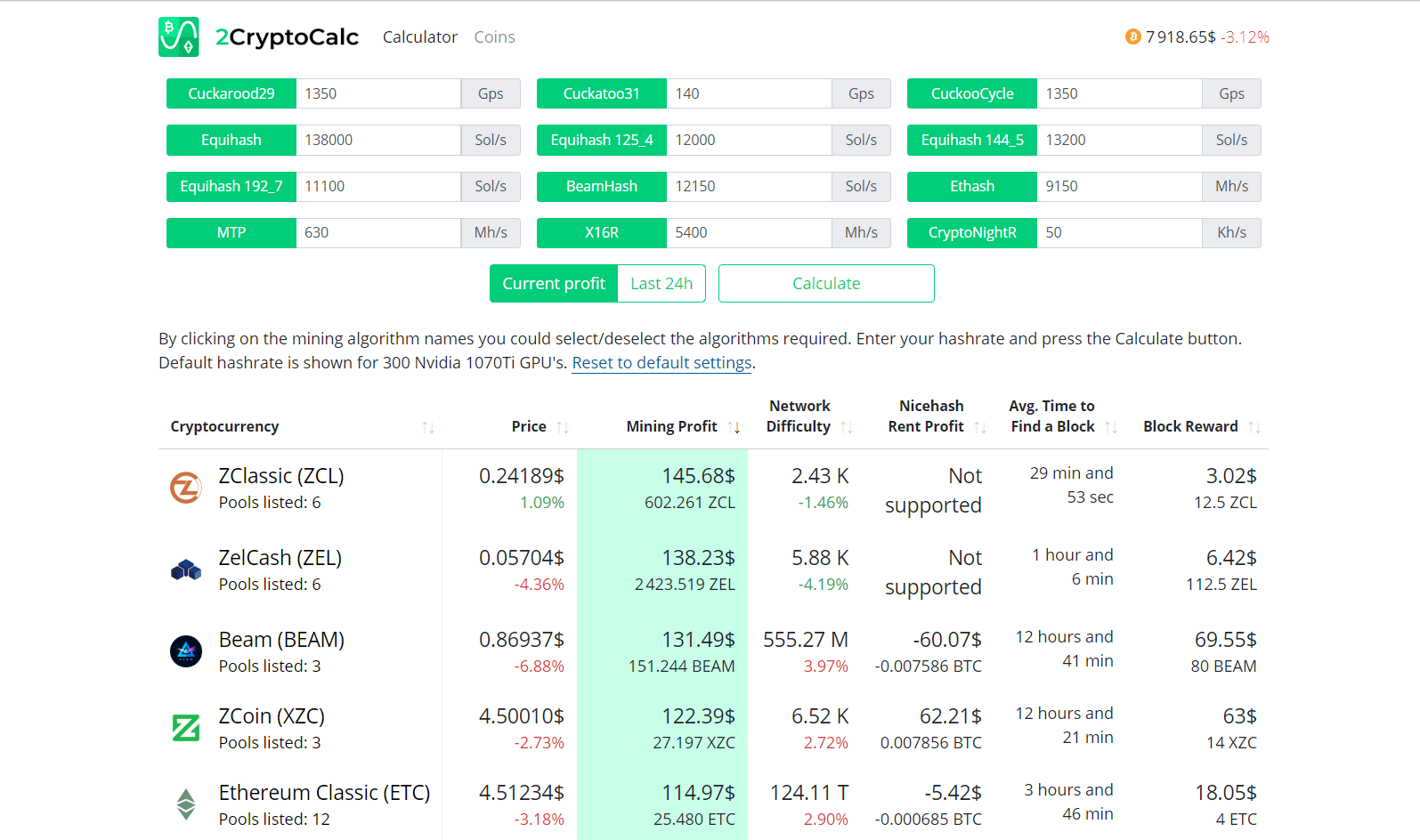Click the ZCoin green logo
Viewport: 1420px width, 840px height.
tap(186, 728)
